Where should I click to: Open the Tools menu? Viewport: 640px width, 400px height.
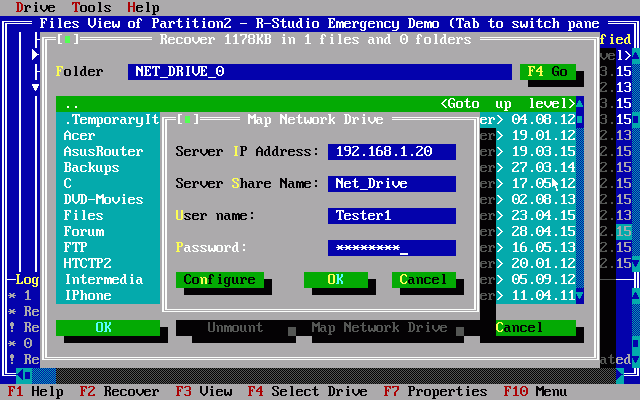pos(91,7)
